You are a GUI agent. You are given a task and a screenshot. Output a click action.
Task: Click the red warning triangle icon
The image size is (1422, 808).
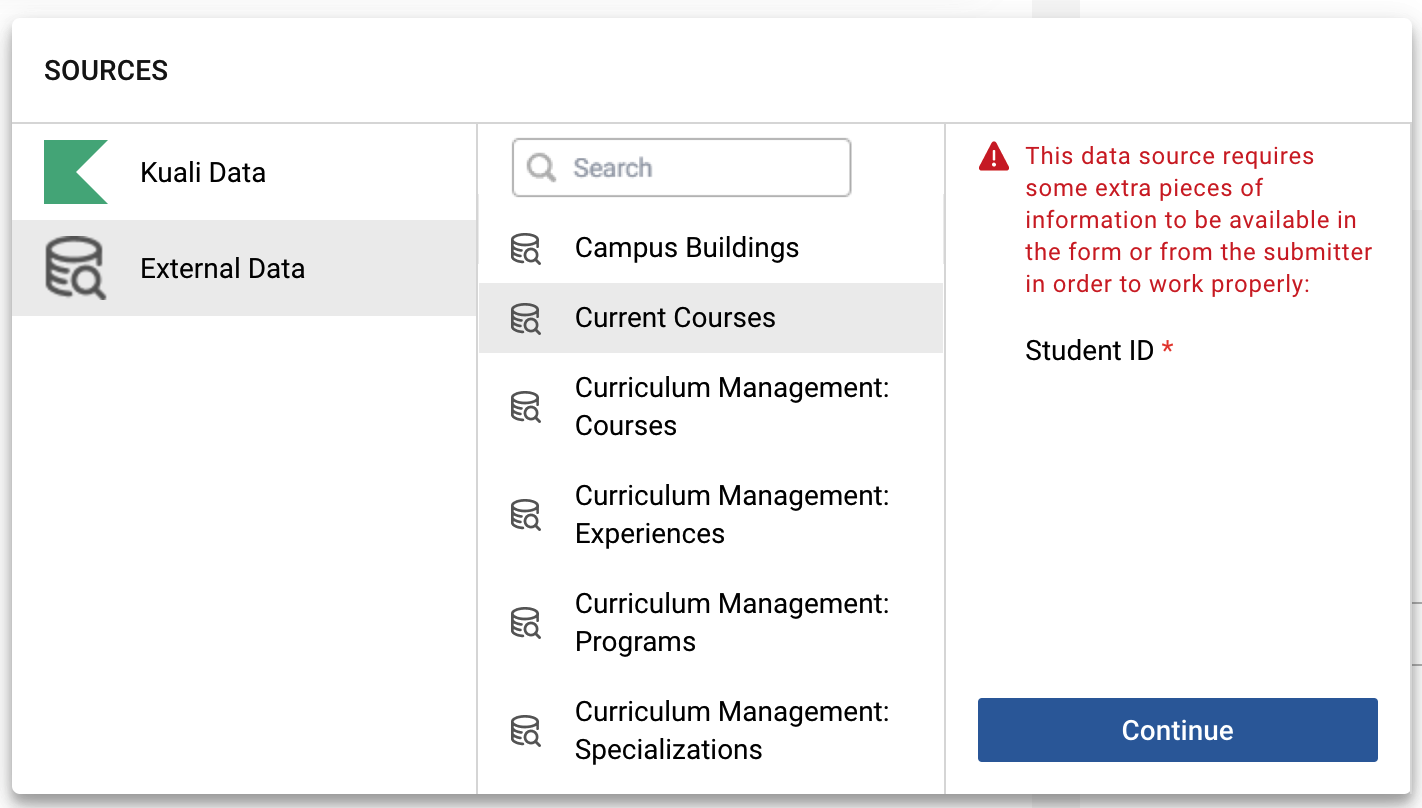(x=994, y=157)
